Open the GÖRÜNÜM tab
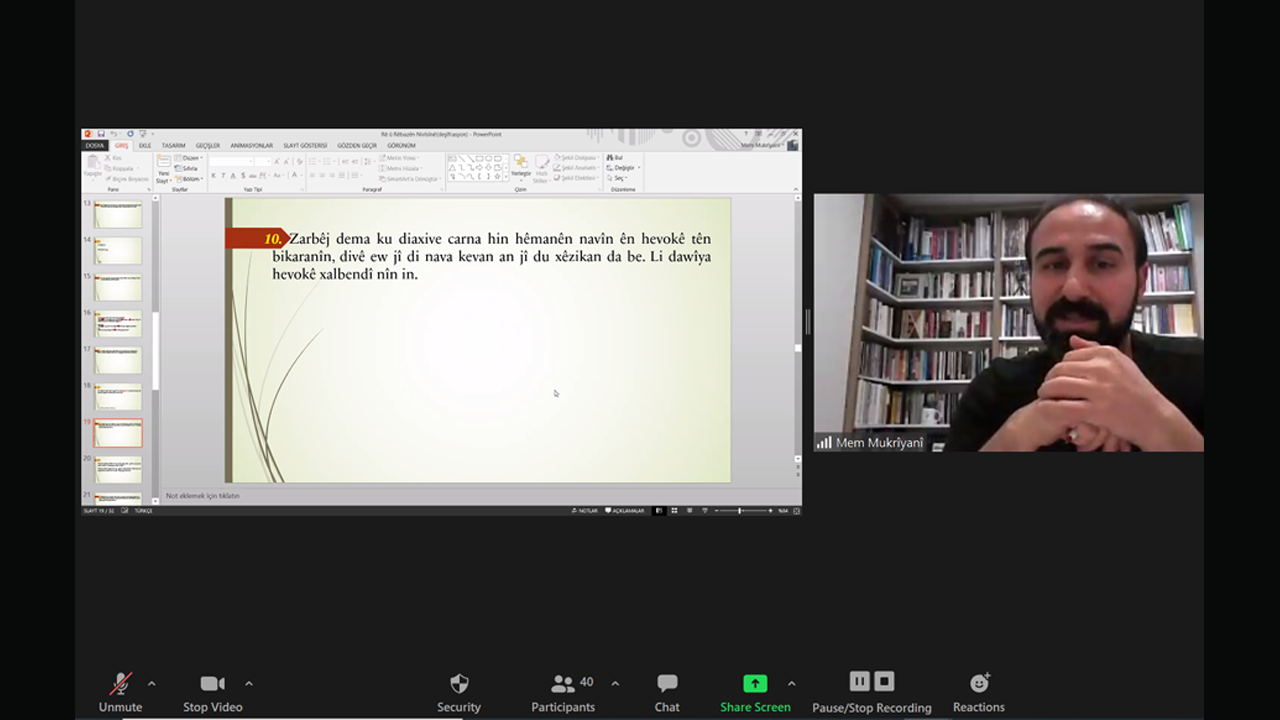 (x=401, y=146)
